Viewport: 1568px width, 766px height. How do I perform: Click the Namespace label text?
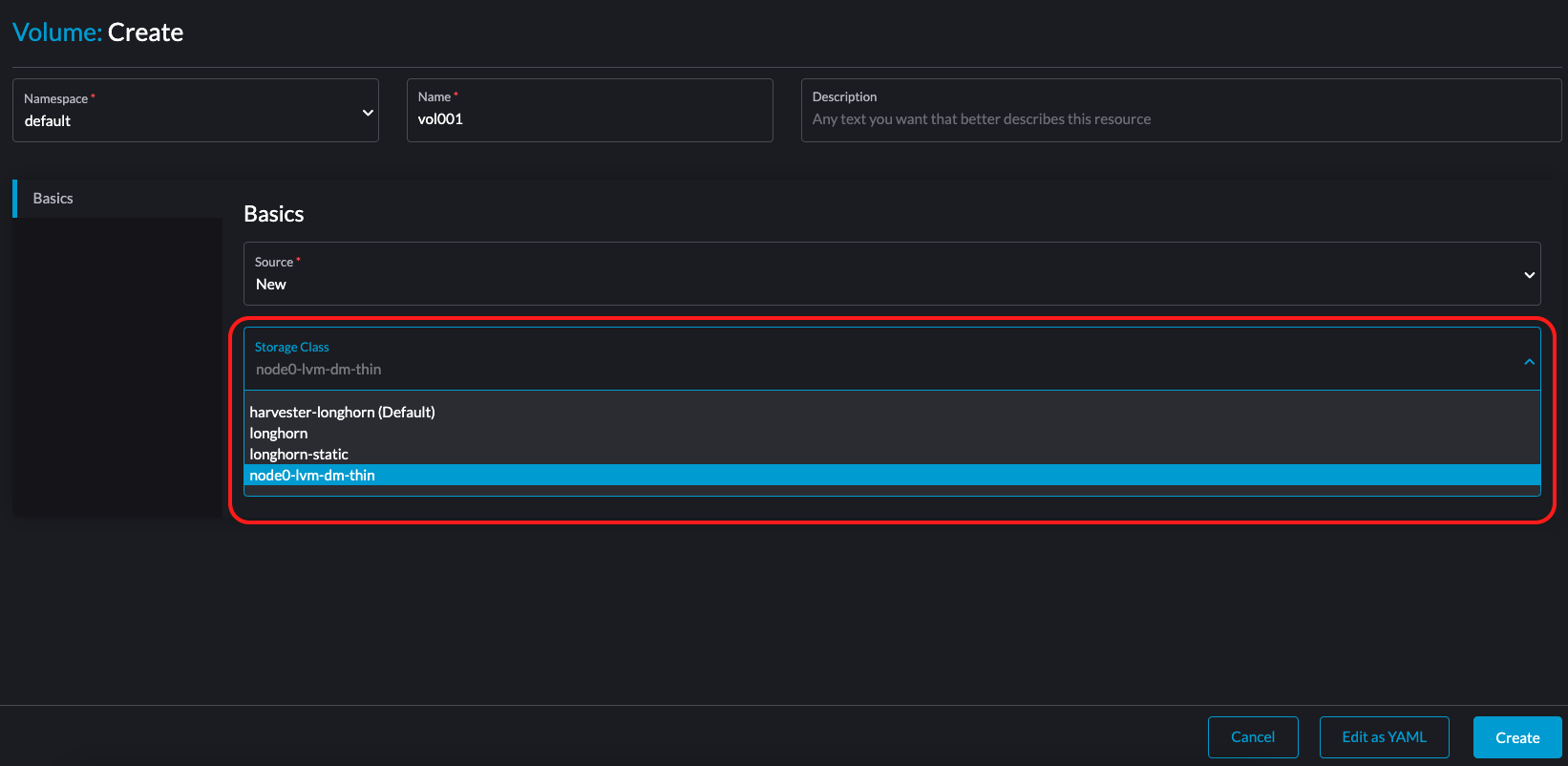tap(55, 99)
